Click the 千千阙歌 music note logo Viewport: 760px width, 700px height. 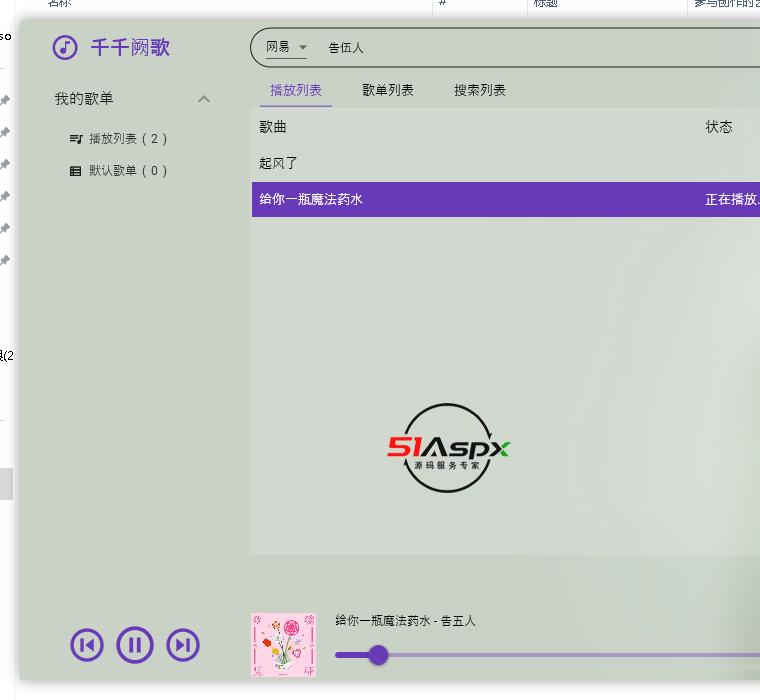pyautogui.click(x=65, y=48)
